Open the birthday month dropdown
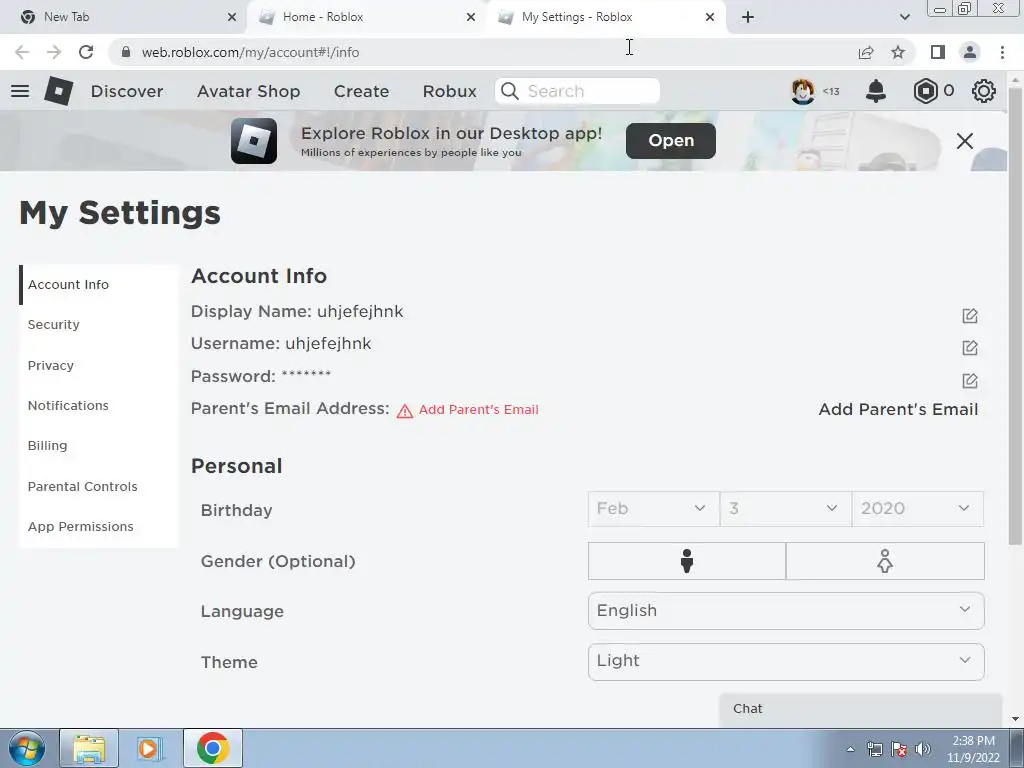Screen dimensions: 1024x768 point(653,509)
